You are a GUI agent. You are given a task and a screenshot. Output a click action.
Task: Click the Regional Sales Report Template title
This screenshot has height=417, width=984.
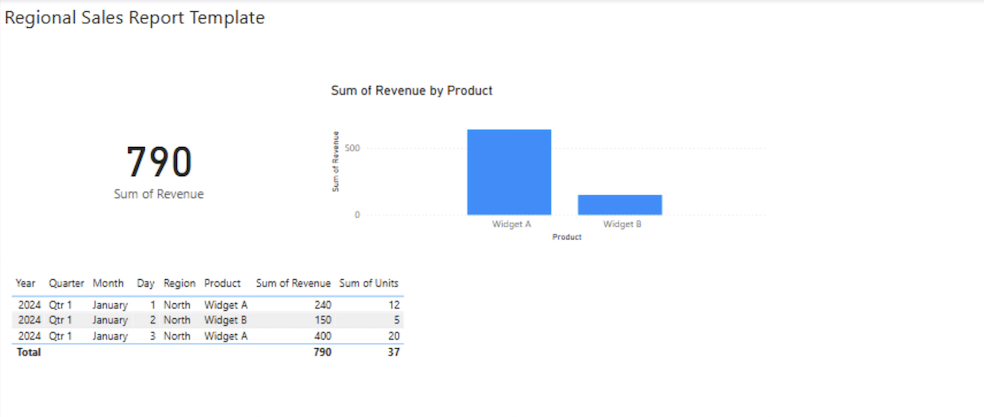135,18
